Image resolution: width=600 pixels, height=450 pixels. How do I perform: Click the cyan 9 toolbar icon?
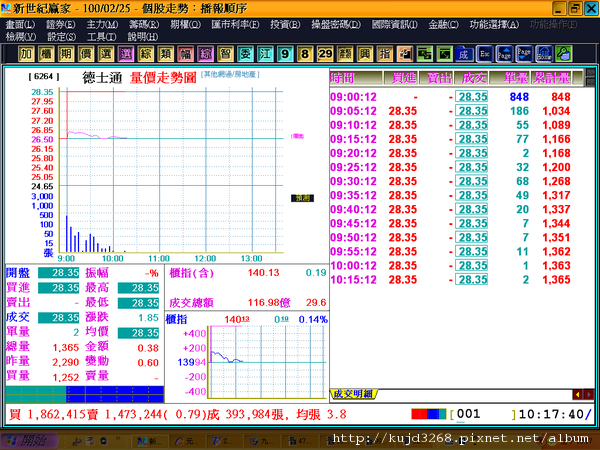[285, 54]
